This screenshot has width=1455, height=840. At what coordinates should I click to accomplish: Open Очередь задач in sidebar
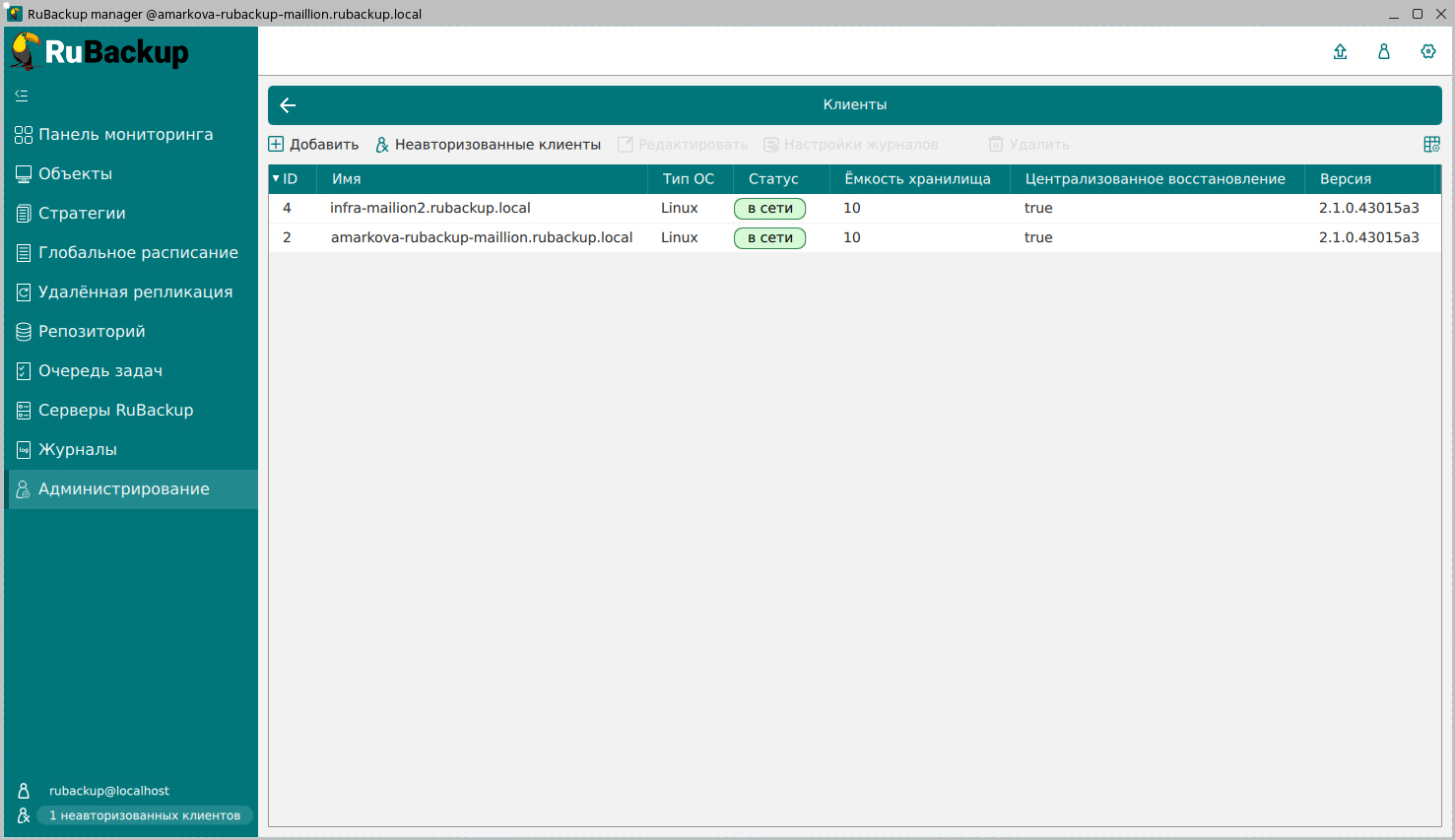pyautogui.click(x=99, y=371)
